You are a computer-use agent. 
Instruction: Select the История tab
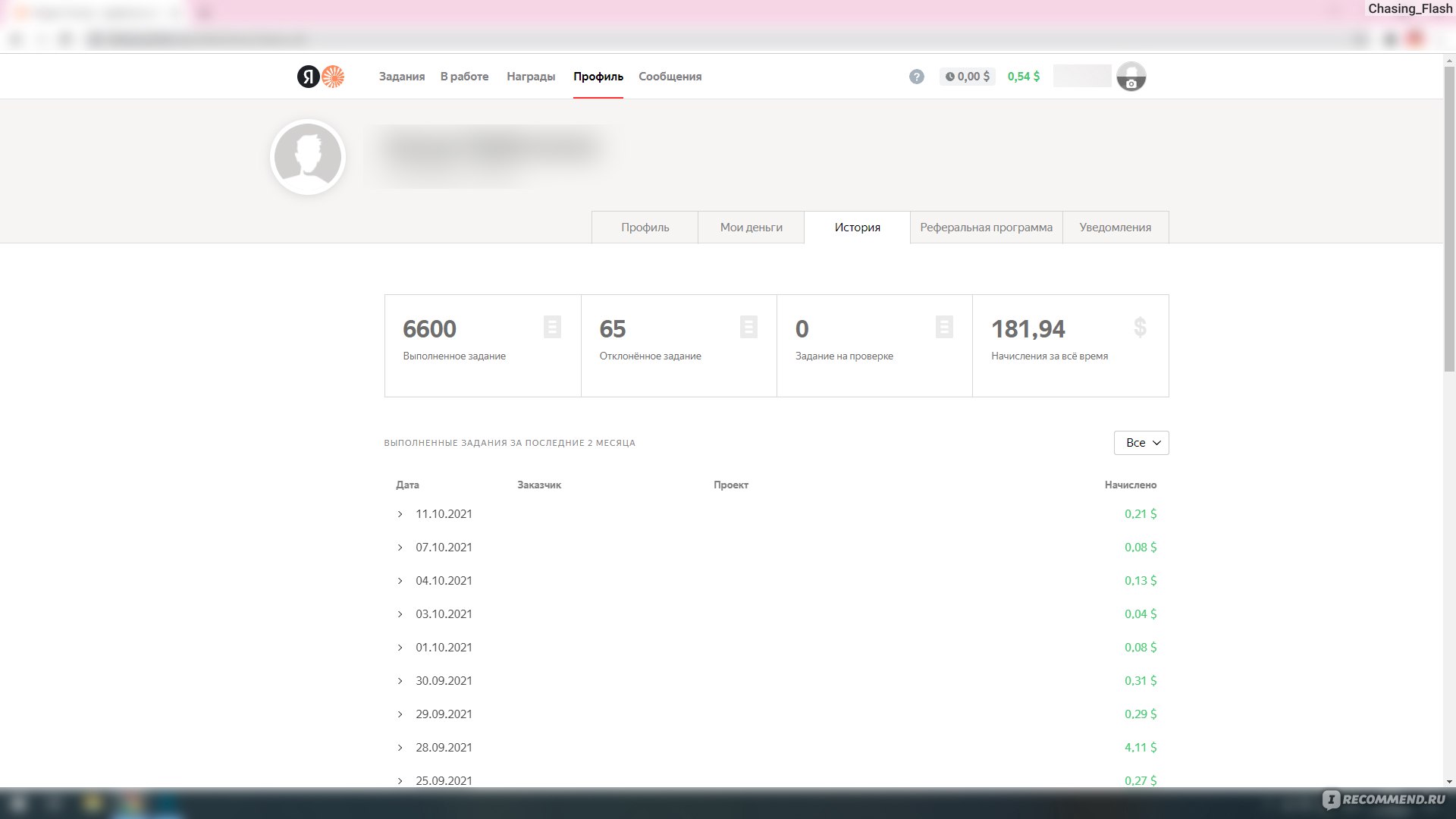point(857,227)
